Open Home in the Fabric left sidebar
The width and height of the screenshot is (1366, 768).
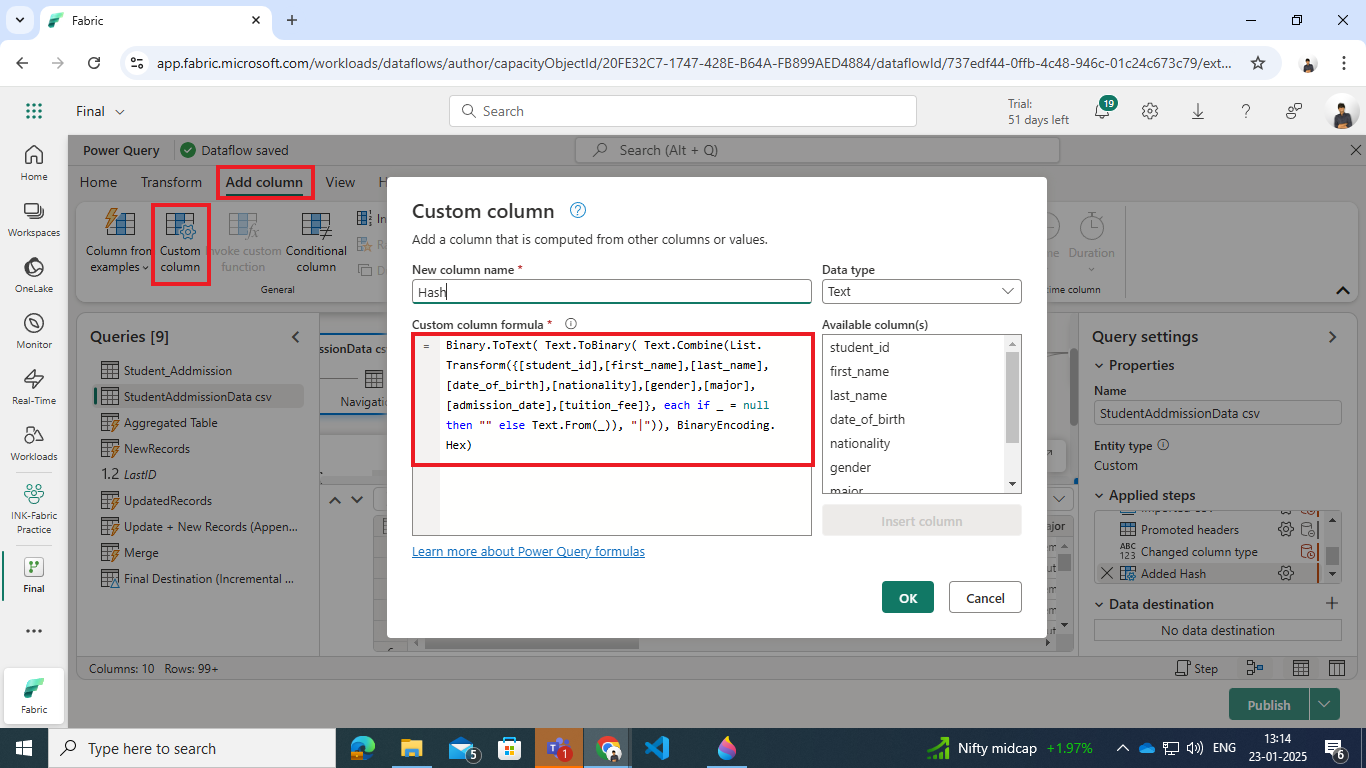coord(34,163)
